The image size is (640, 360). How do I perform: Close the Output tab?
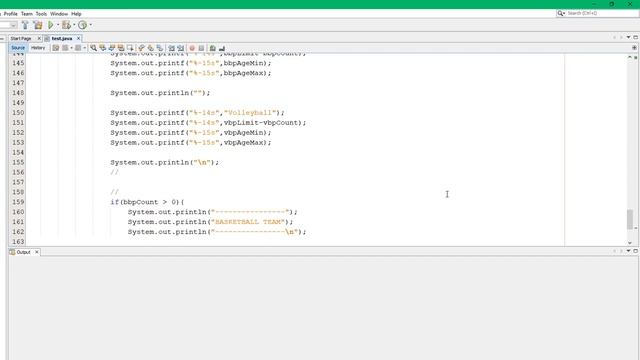(37, 252)
